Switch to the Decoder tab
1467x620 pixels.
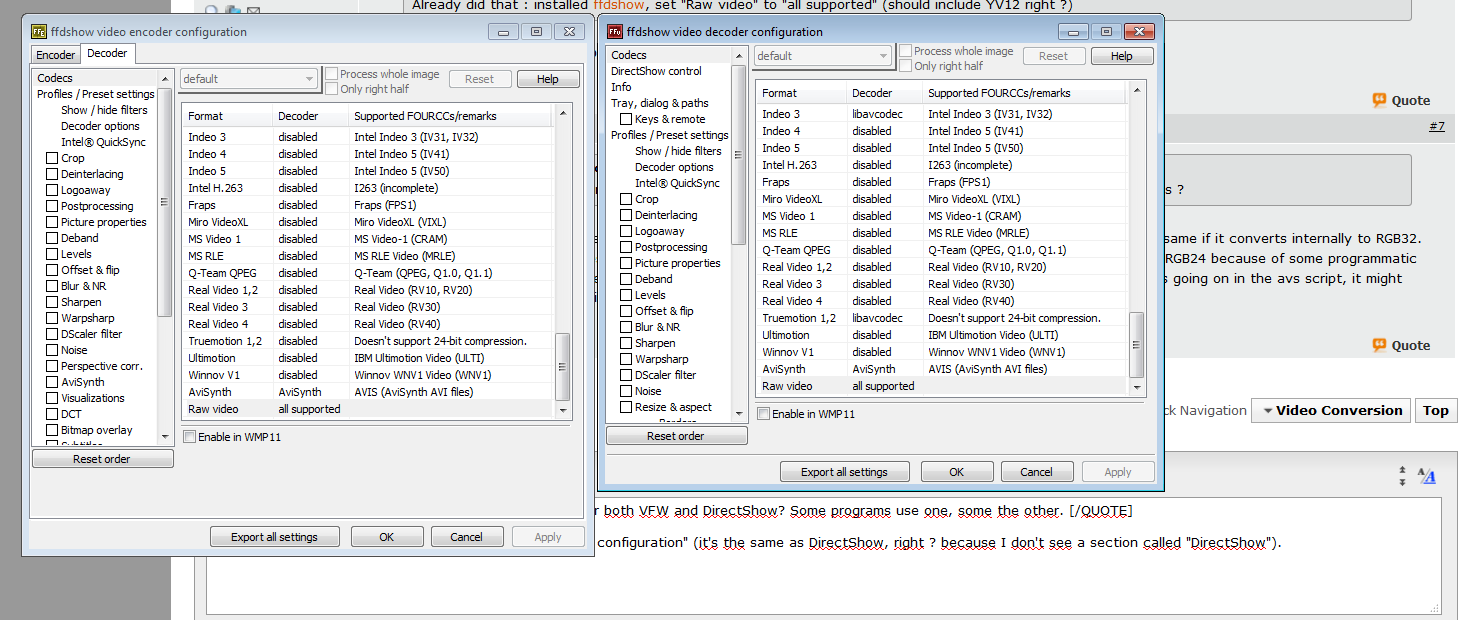[107, 53]
